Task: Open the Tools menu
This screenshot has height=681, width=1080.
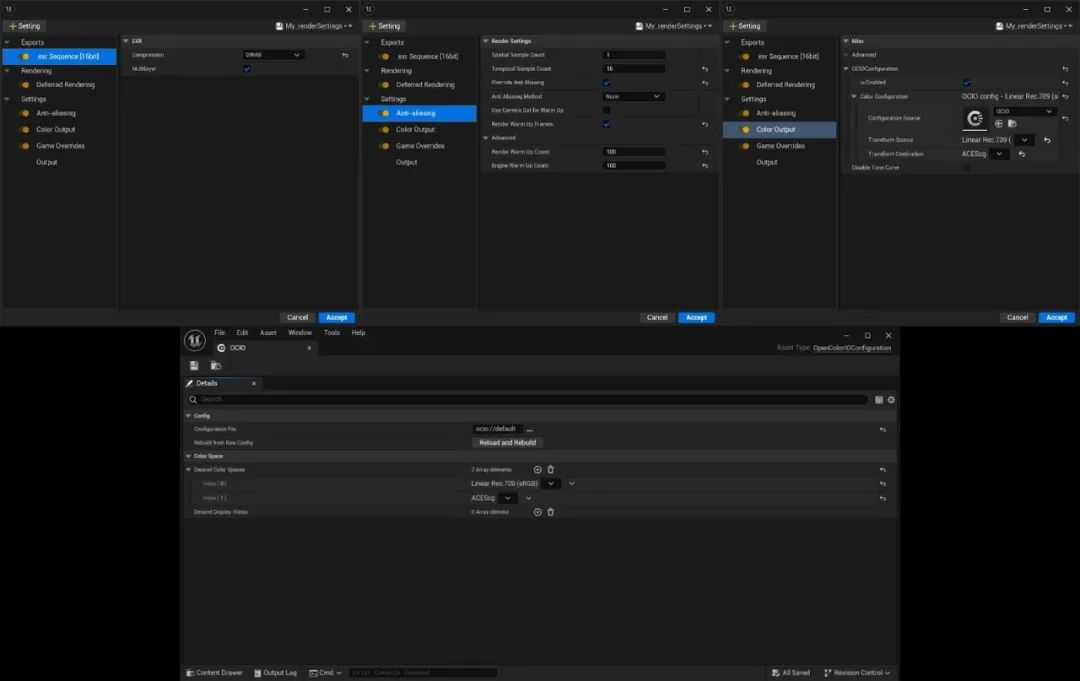Action: [332, 333]
